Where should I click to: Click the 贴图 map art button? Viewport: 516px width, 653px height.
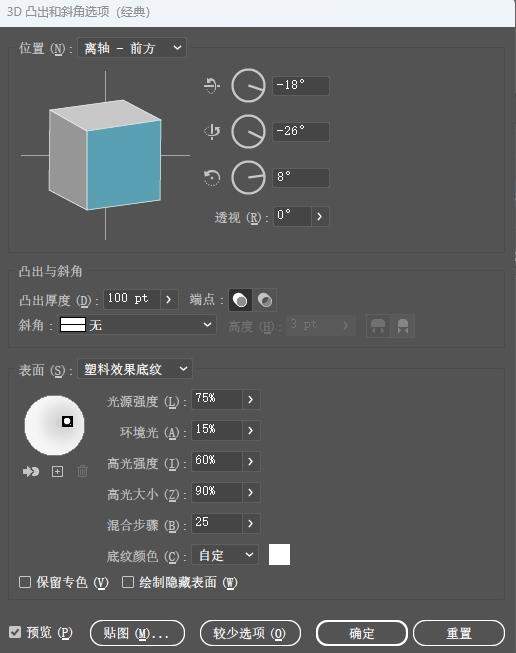point(137,633)
